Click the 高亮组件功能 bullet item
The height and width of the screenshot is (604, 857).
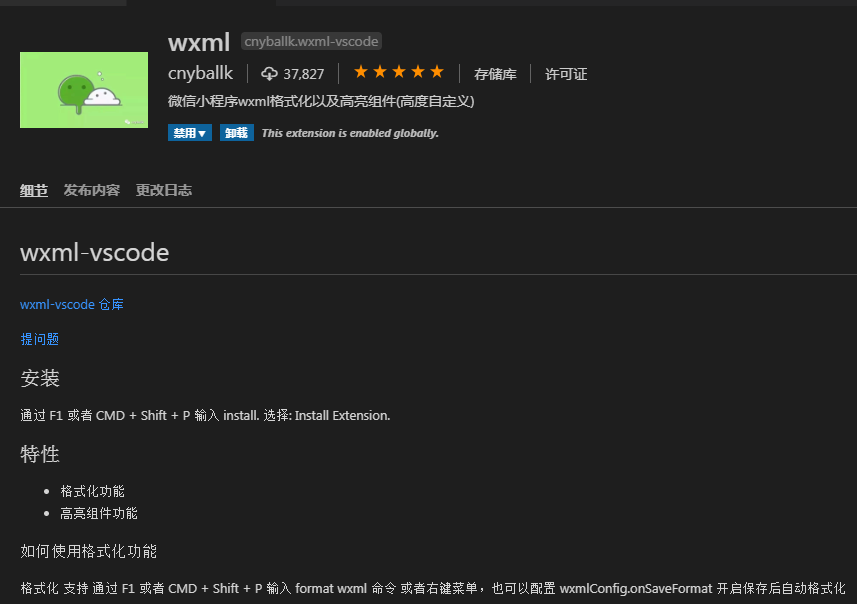tap(99, 513)
